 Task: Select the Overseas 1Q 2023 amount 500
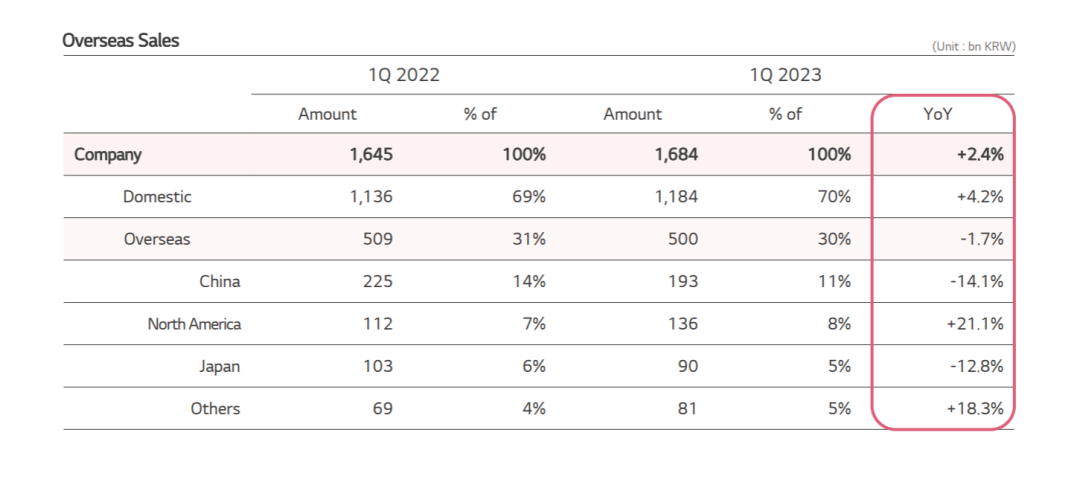pos(683,239)
